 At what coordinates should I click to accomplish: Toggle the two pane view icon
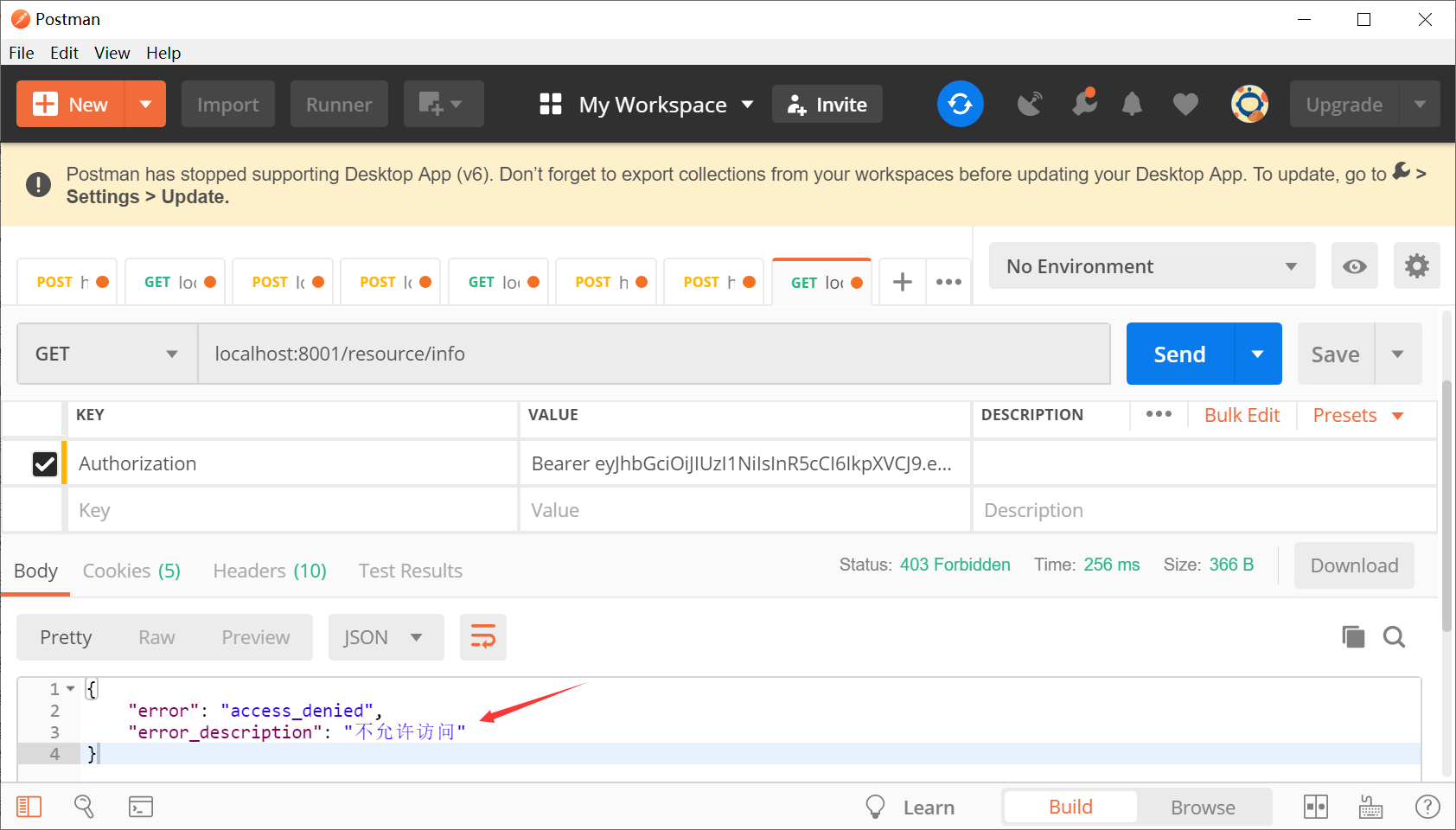(1316, 807)
